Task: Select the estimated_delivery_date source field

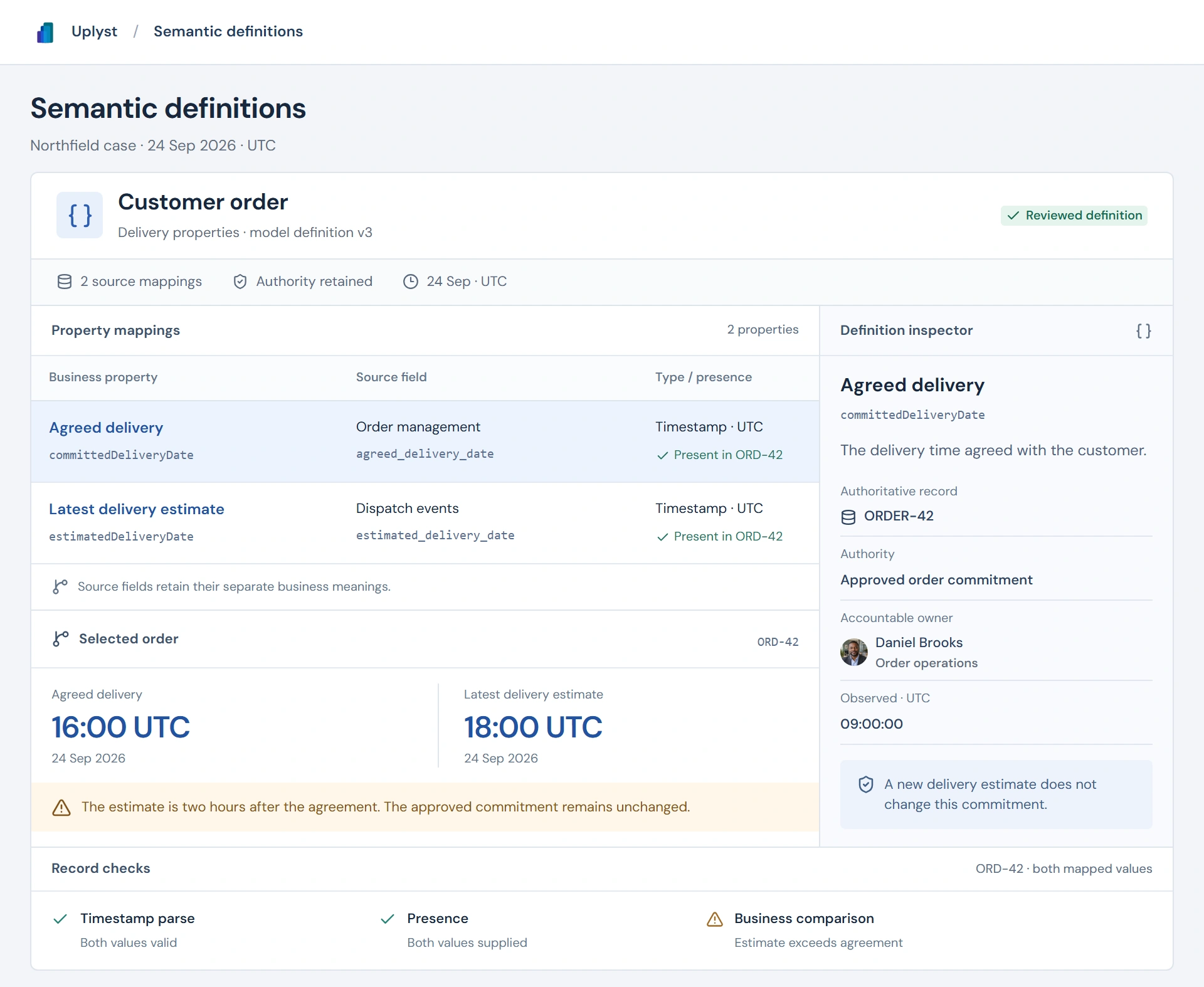Action: 435,536
